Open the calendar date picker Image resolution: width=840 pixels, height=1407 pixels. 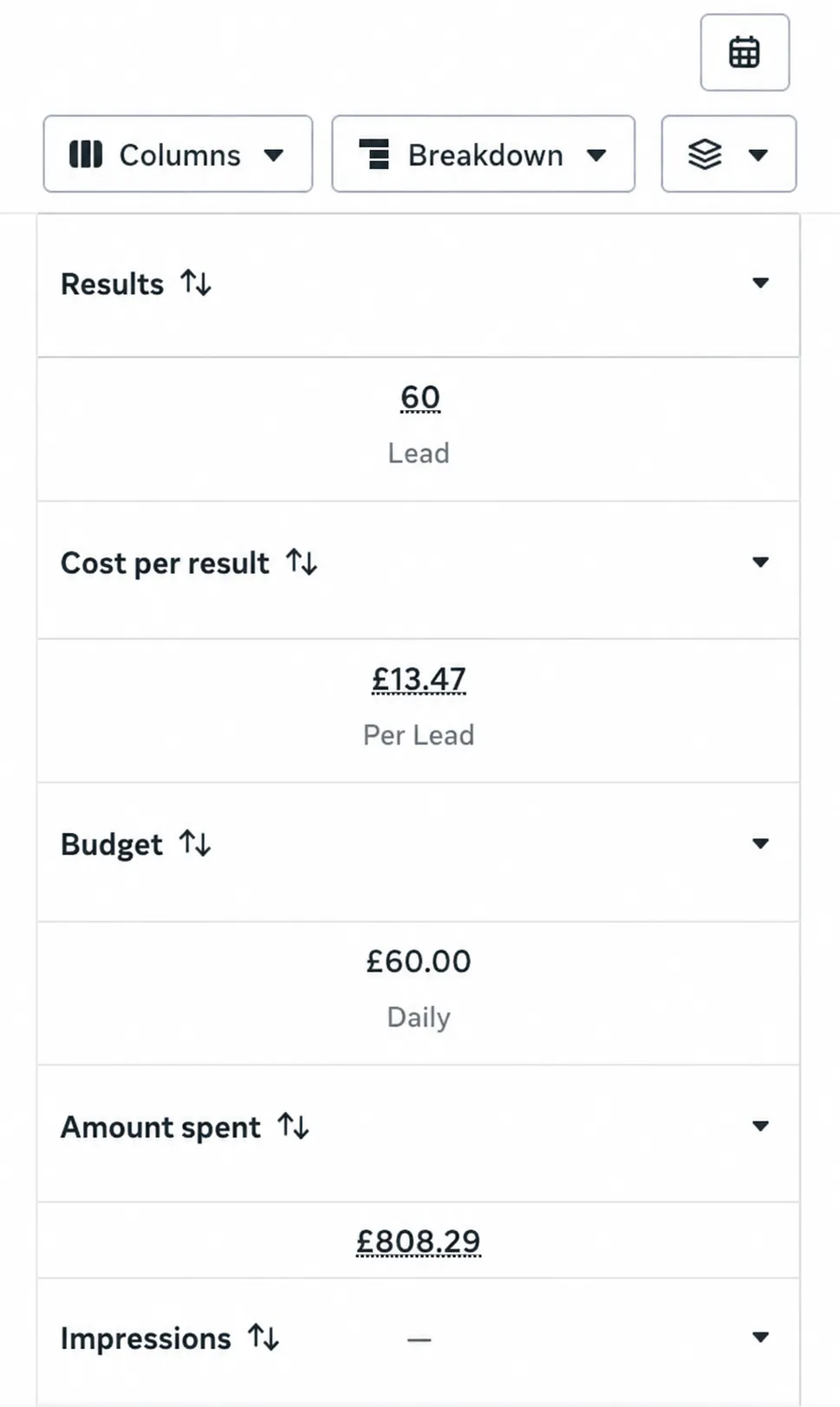click(745, 52)
